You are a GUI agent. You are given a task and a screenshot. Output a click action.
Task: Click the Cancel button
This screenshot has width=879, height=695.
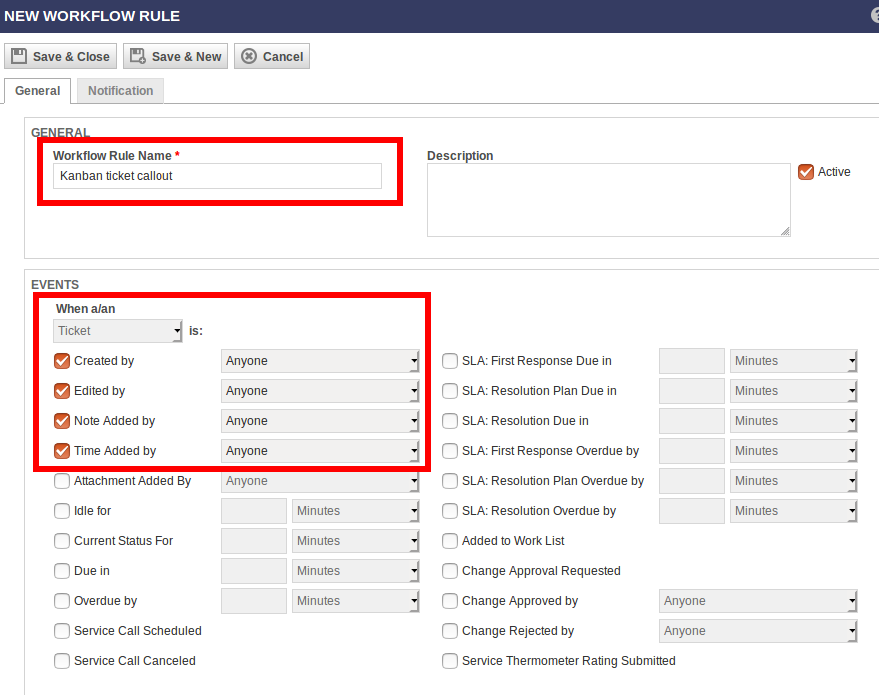[x=272, y=56]
